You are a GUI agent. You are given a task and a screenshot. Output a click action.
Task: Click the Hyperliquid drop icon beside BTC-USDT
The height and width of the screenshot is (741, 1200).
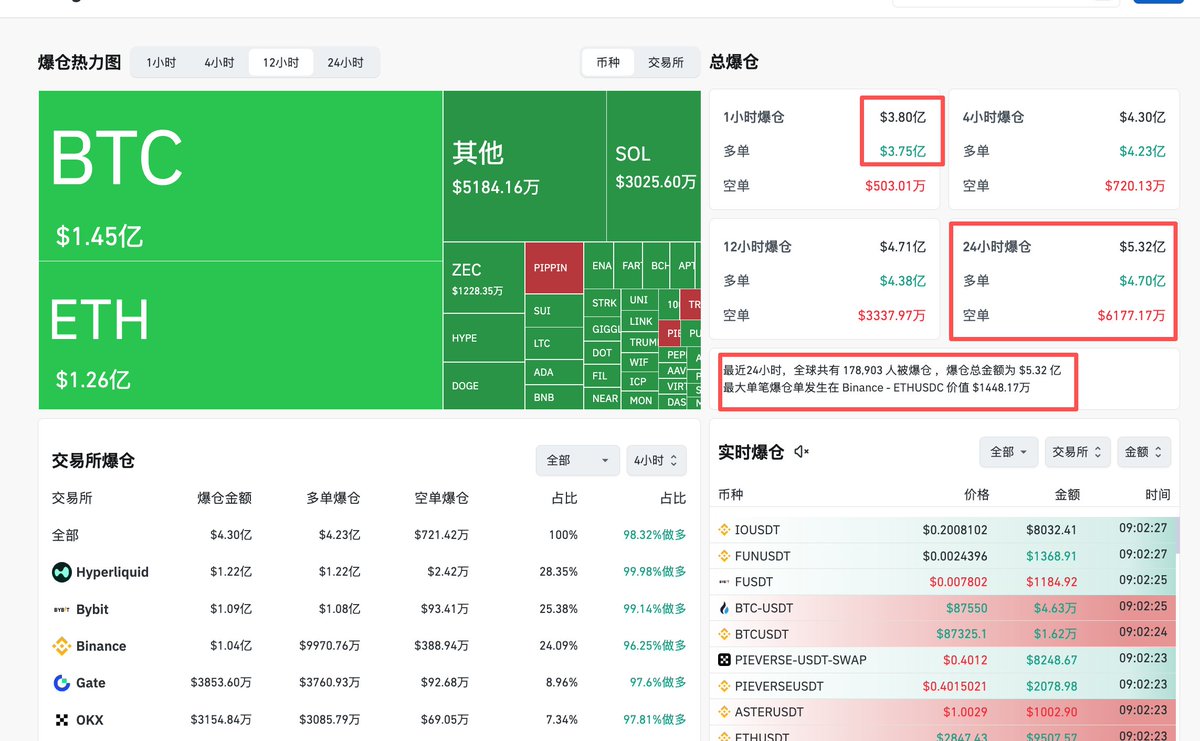pos(725,607)
